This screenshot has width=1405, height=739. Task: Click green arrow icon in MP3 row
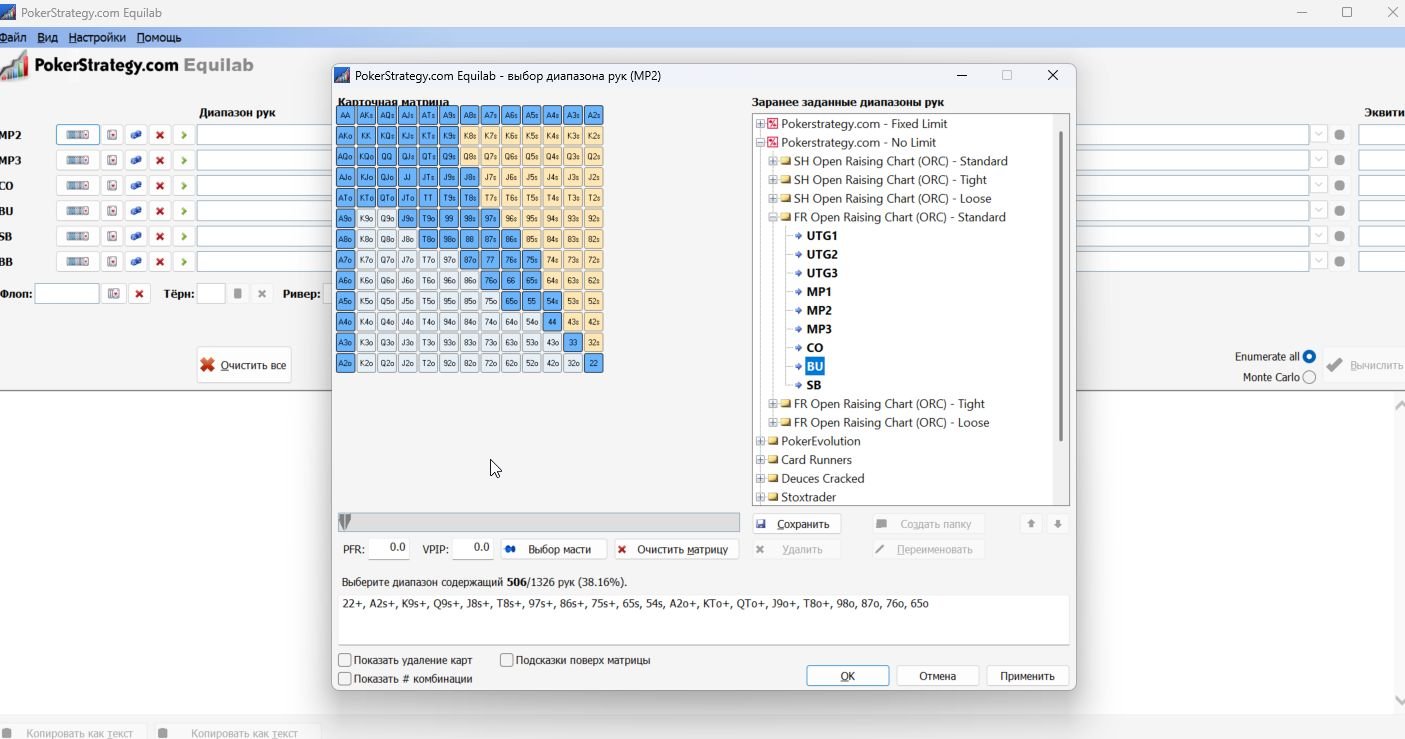(x=184, y=160)
